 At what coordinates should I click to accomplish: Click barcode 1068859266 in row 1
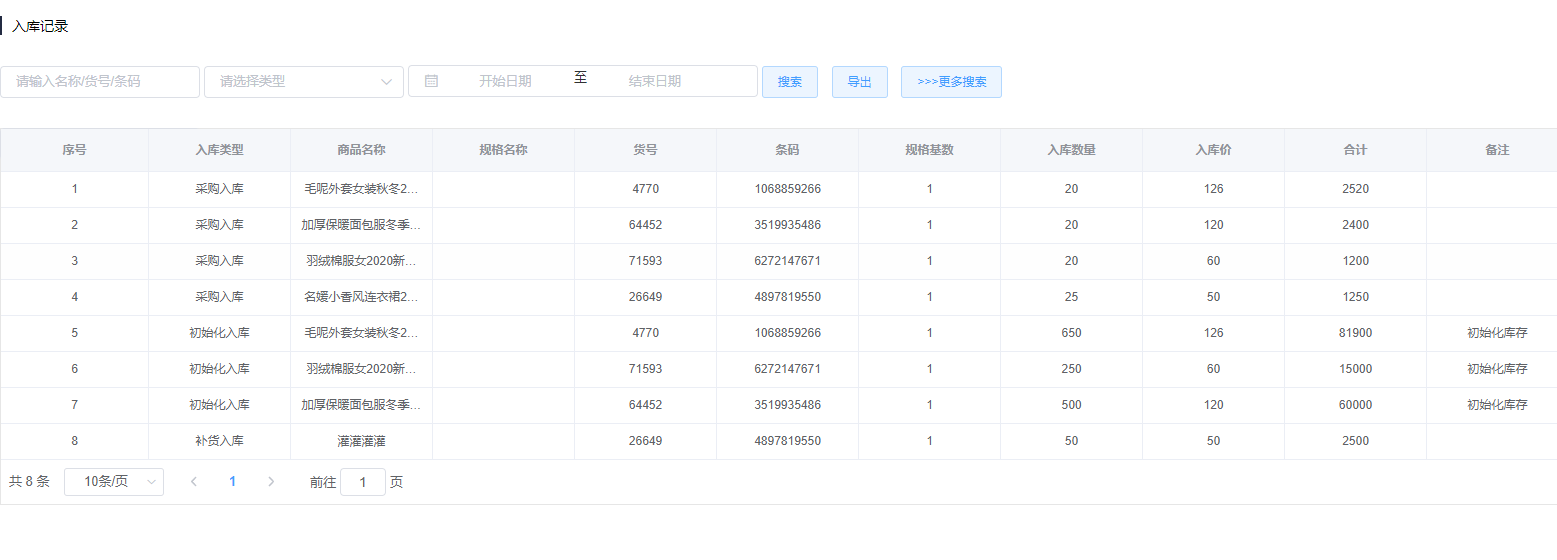[788, 189]
